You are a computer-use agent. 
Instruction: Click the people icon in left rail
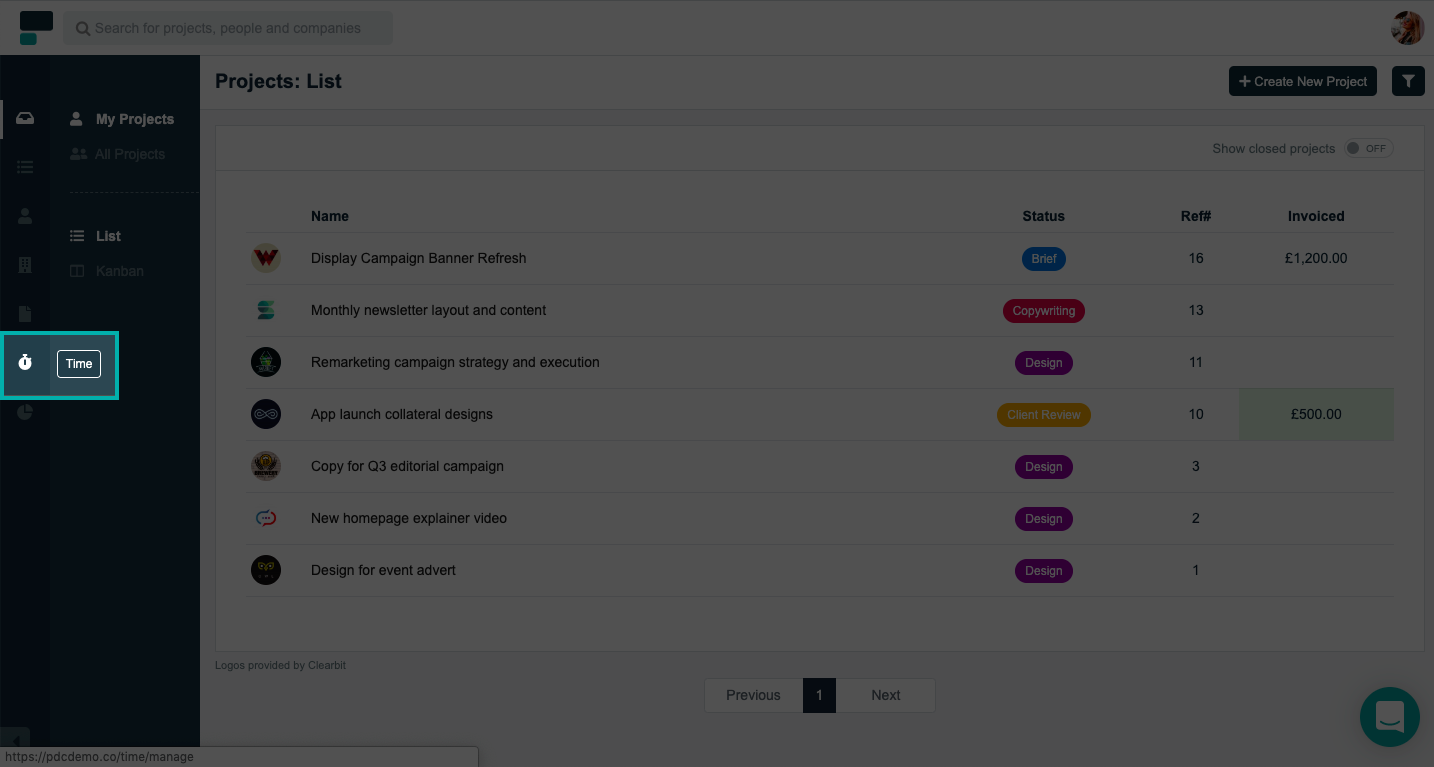tap(25, 216)
